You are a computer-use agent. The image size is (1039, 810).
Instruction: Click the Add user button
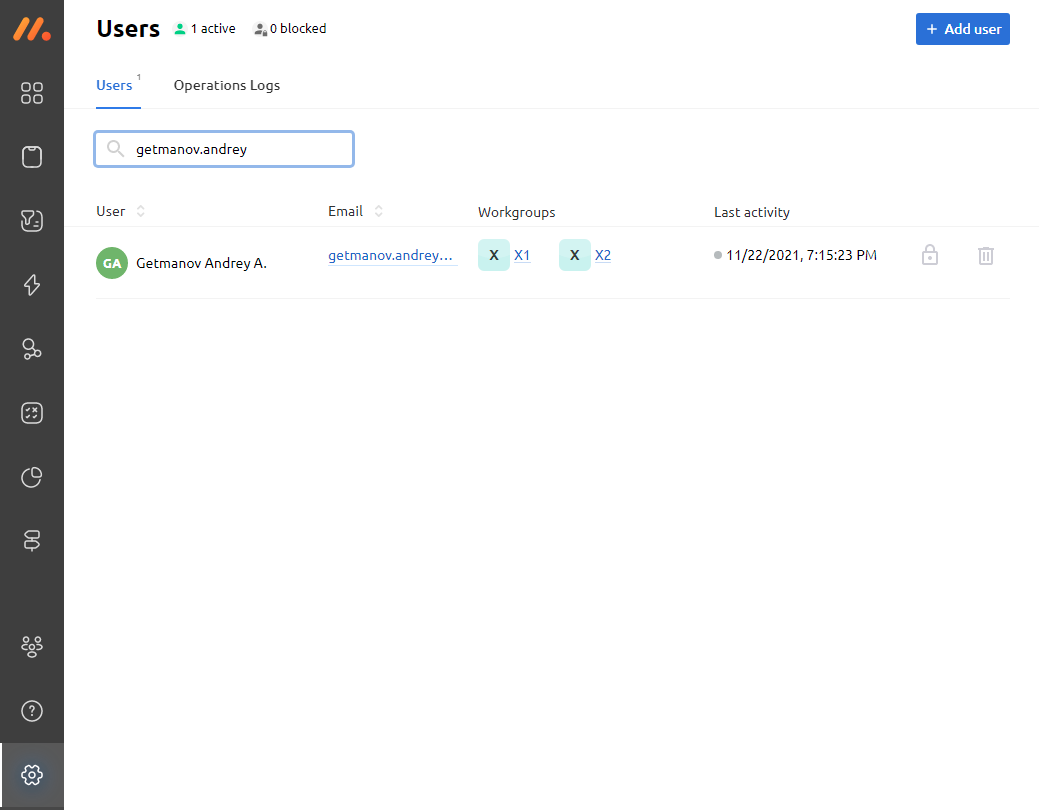(962, 29)
